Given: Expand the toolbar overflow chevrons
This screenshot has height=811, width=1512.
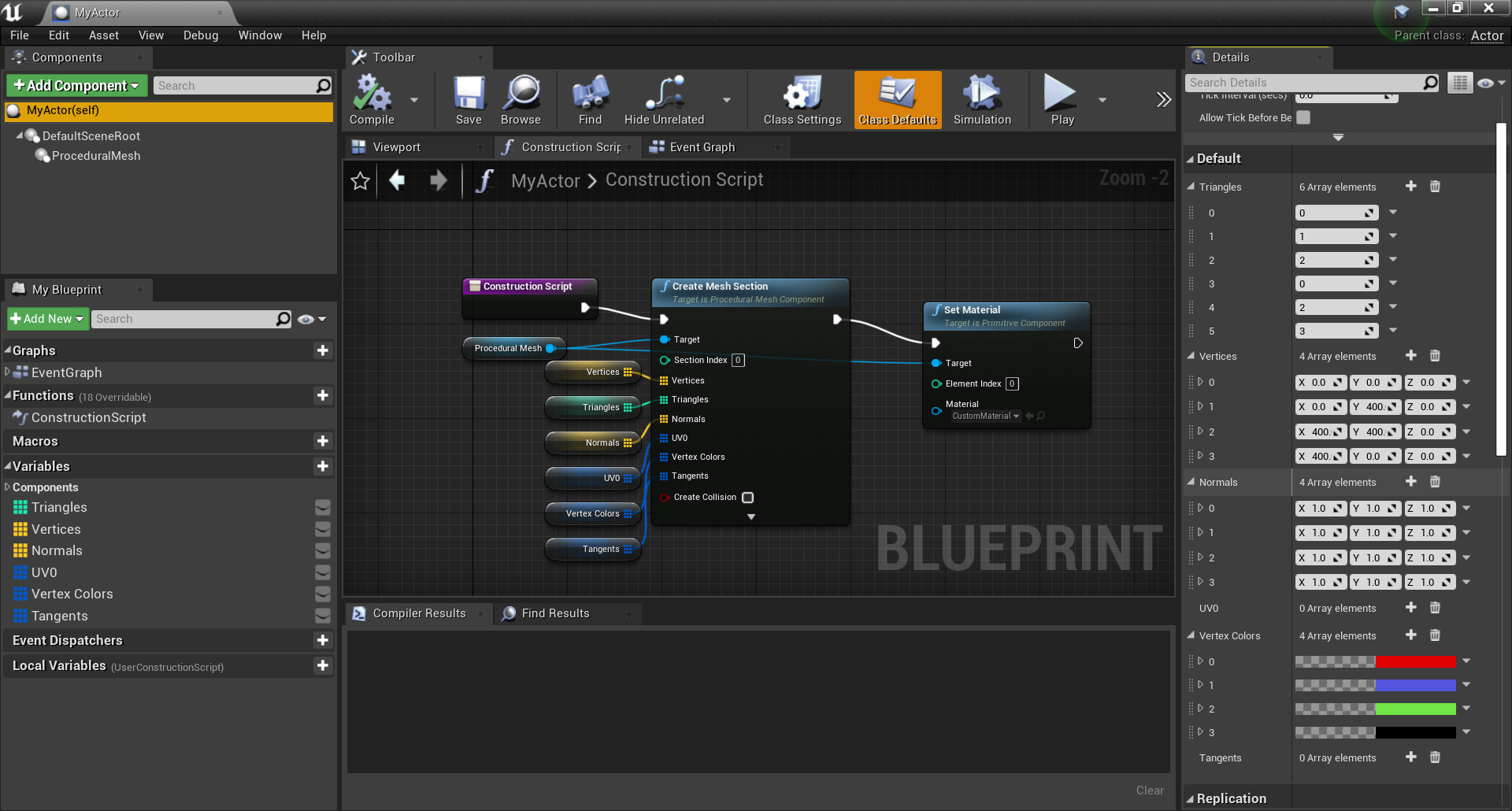Looking at the screenshot, I should (x=1163, y=99).
